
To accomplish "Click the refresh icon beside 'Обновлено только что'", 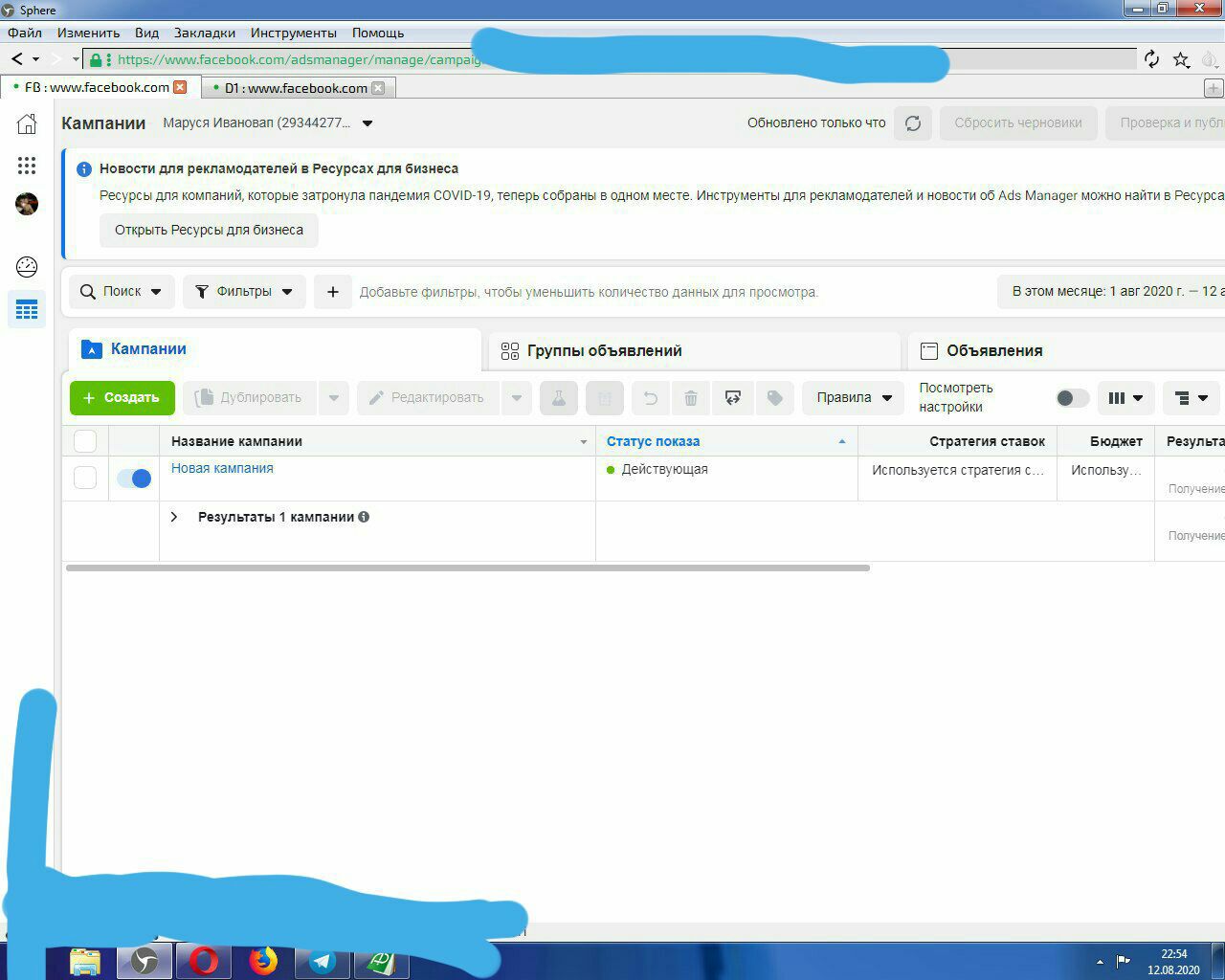I will (913, 122).
